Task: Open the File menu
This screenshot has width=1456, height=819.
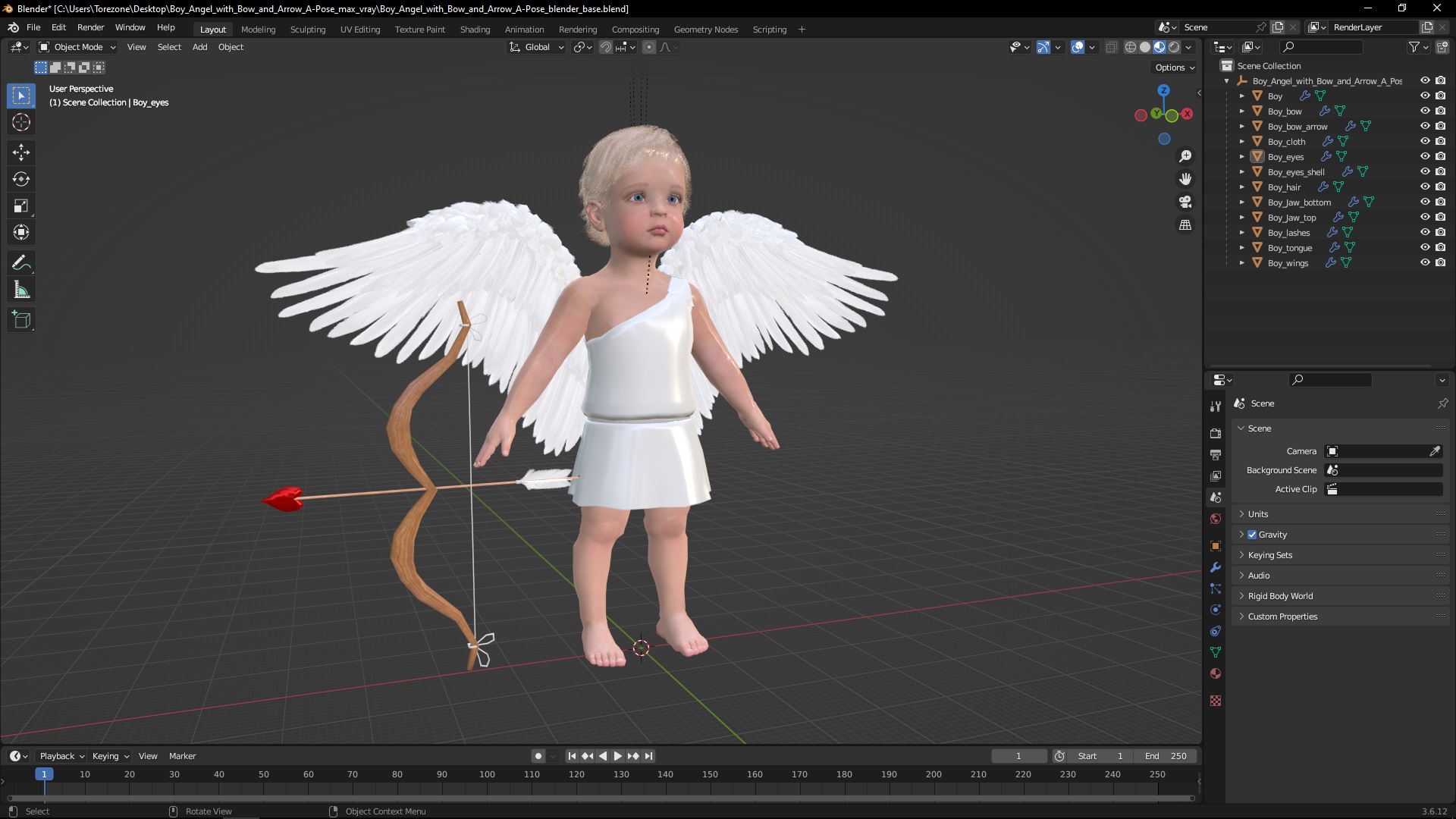Action: (x=33, y=27)
